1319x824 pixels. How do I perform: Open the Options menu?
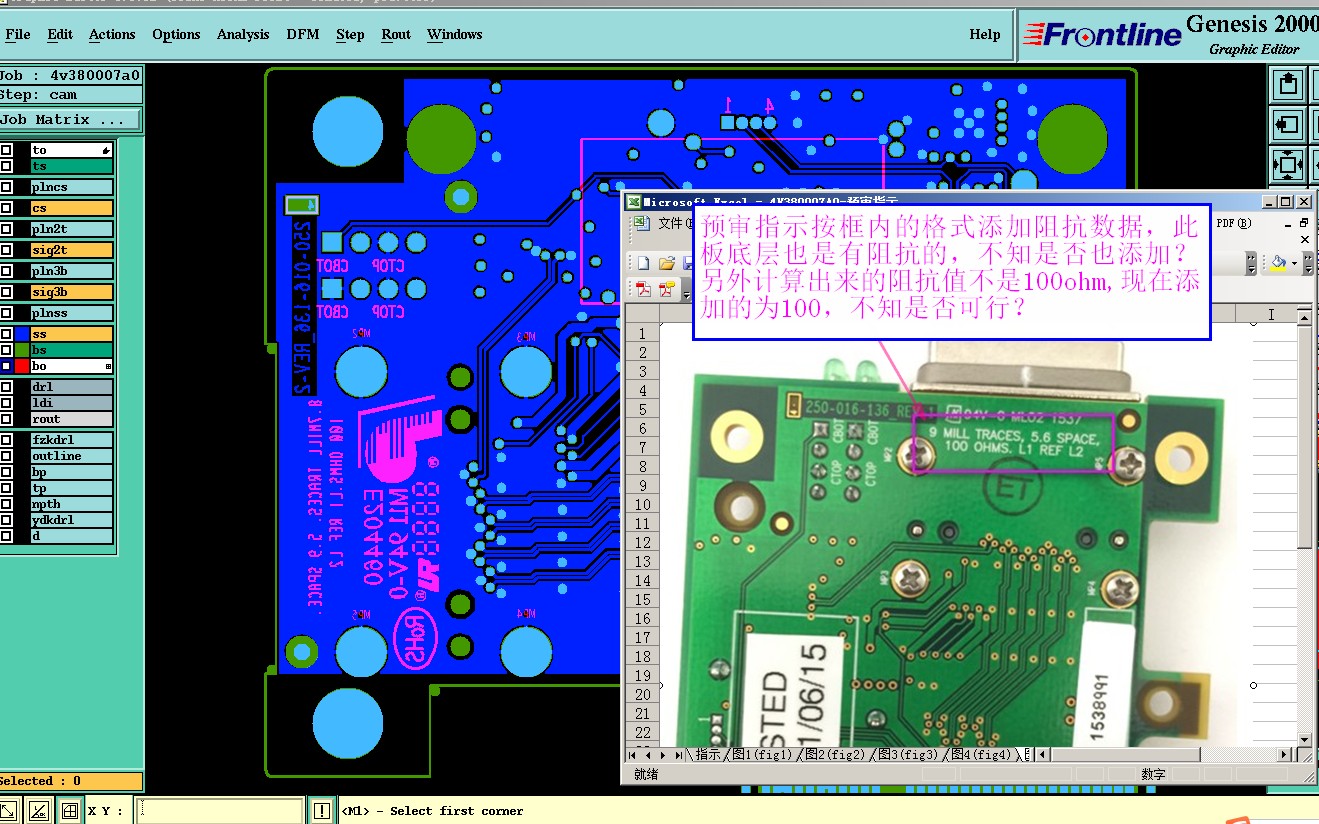tap(176, 34)
